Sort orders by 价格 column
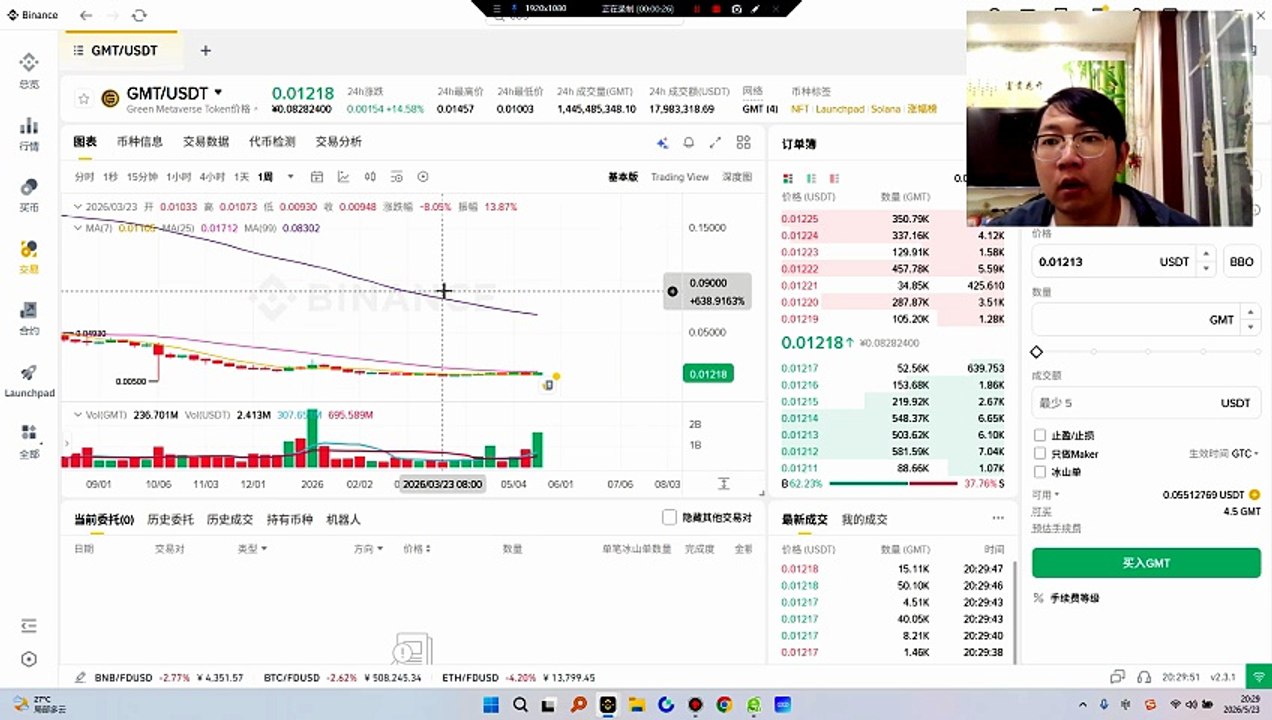1272x720 pixels. pyautogui.click(x=417, y=549)
